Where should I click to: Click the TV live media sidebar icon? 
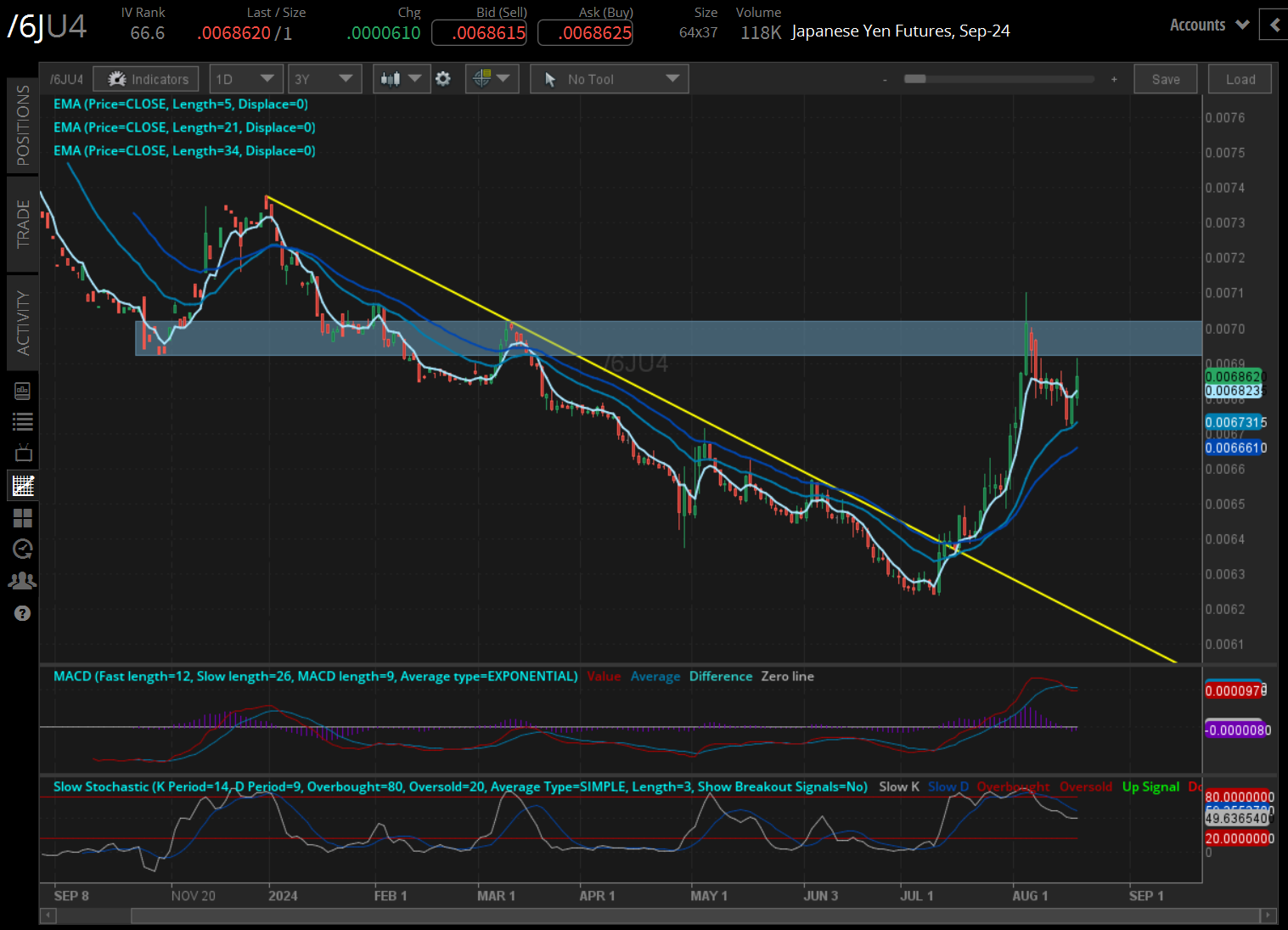pyautogui.click(x=23, y=453)
